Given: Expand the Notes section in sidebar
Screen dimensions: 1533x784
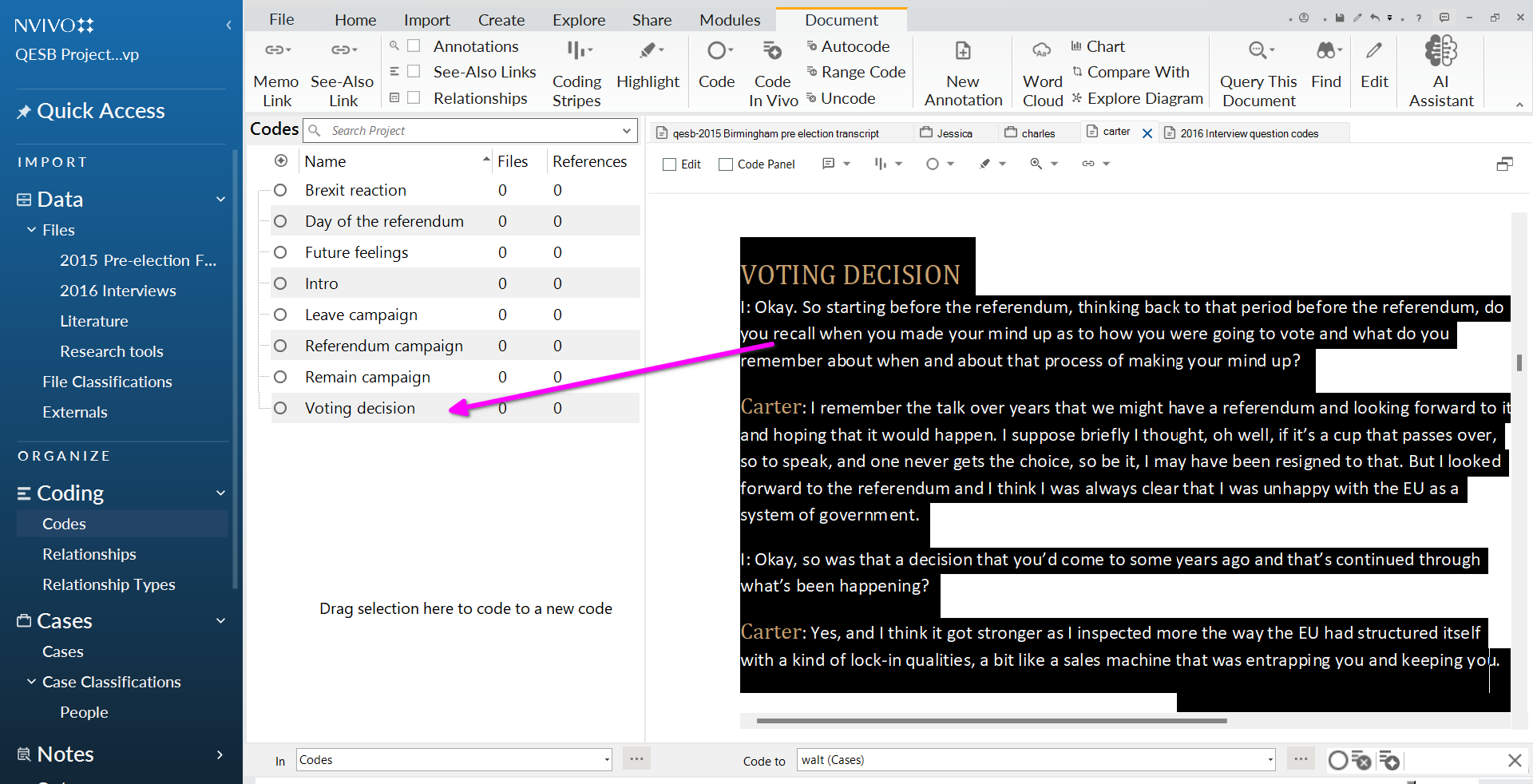Looking at the screenshot, I should [x=220, y=754].
